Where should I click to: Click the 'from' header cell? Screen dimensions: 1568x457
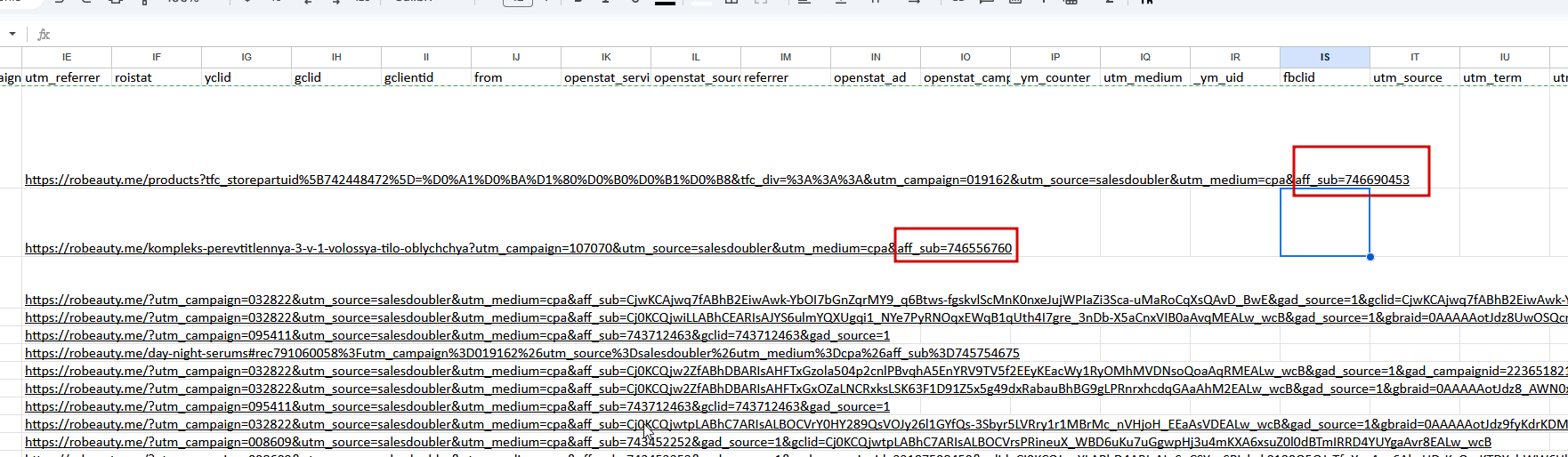click(x=516, y=77)
